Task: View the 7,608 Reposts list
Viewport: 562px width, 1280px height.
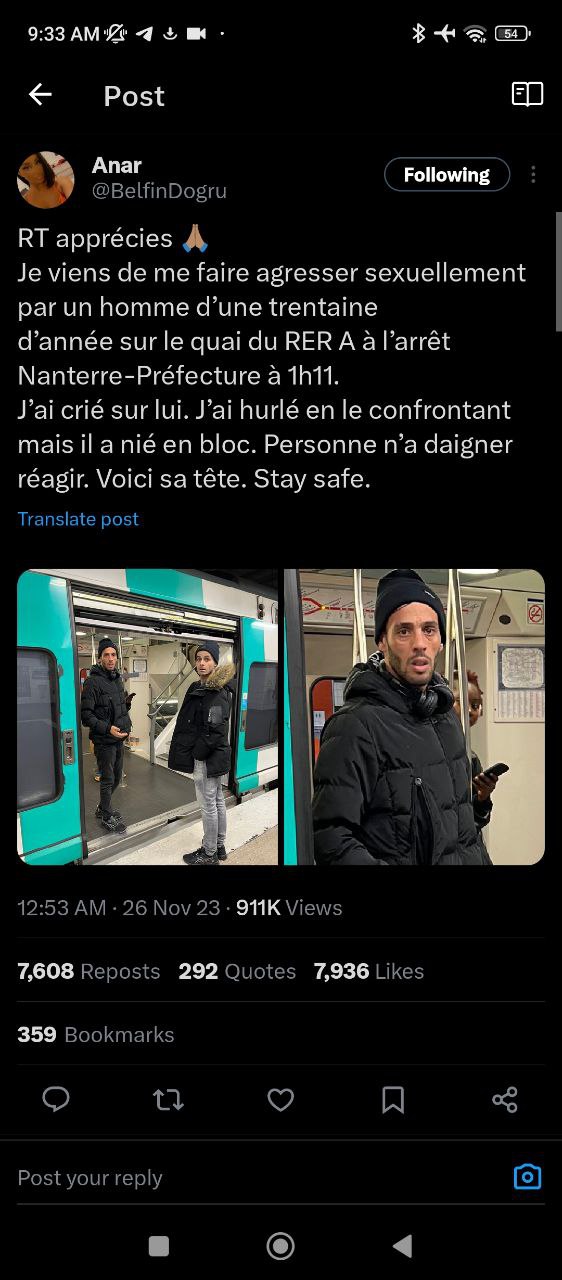Action: tap(89, 971)
